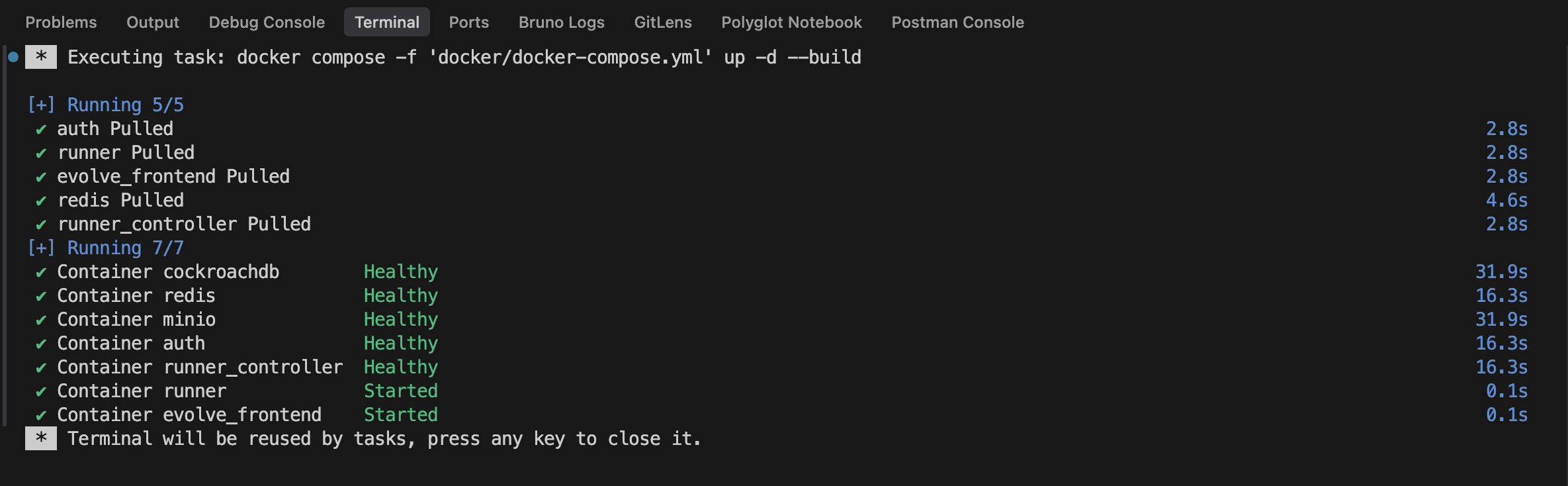The width and height of the screenshot is (1568, 486).
Task: Open the Bruno Logs tab
Action: 562,22
